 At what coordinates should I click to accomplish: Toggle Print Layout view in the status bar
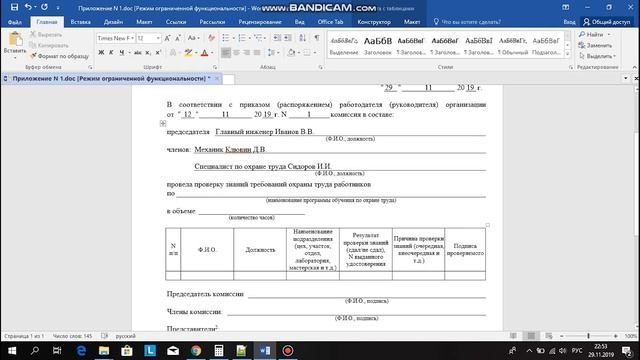tap(531, 336)
